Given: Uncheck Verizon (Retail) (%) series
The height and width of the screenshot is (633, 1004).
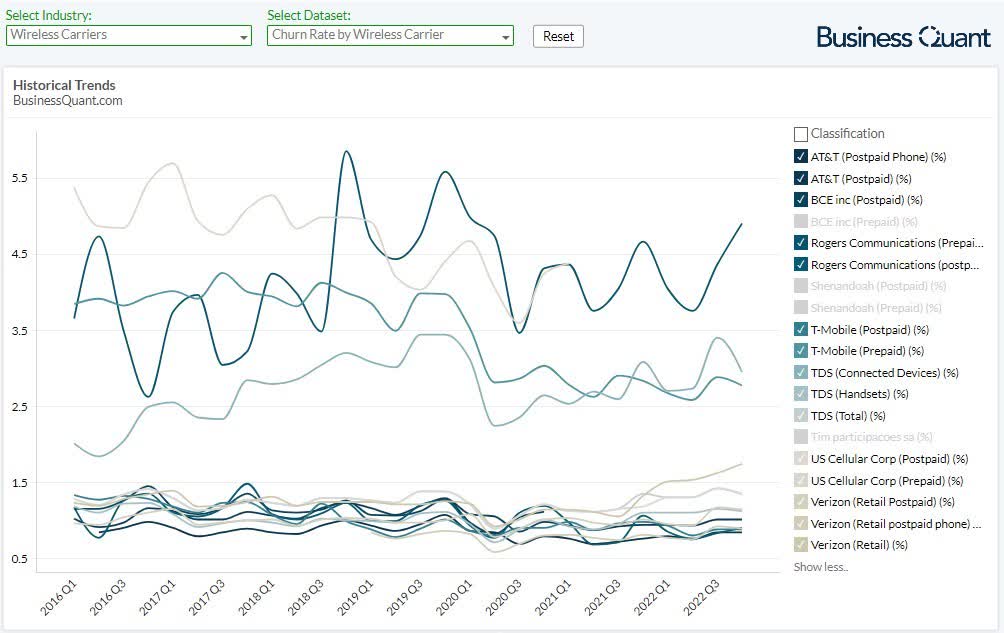Looking at the screenshot, I should 801,545.
